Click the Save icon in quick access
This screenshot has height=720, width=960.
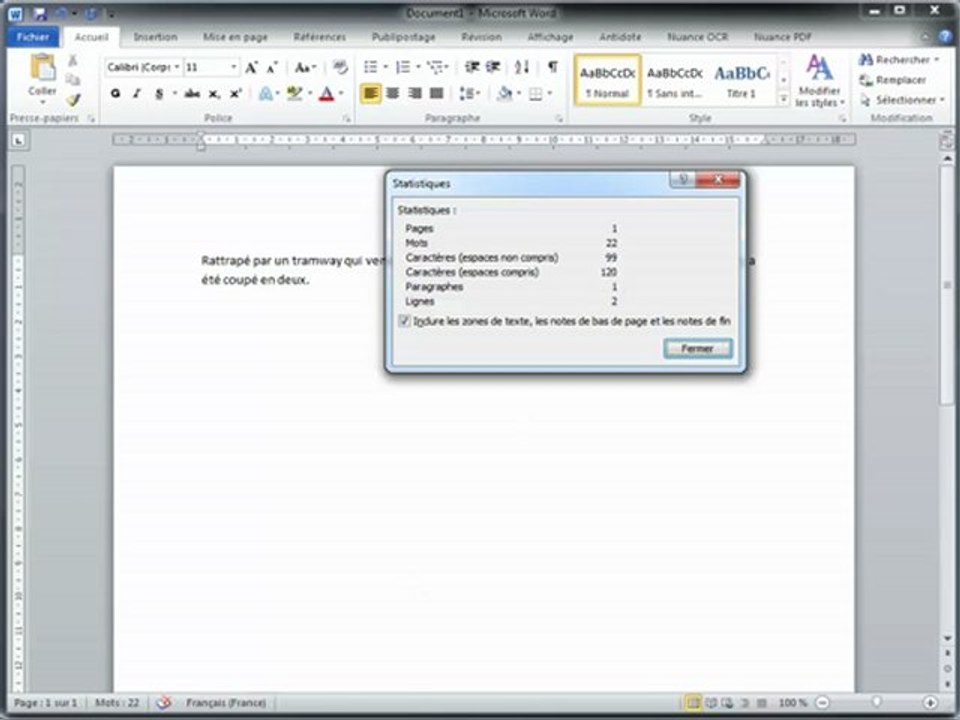click(x=40, y=13)
